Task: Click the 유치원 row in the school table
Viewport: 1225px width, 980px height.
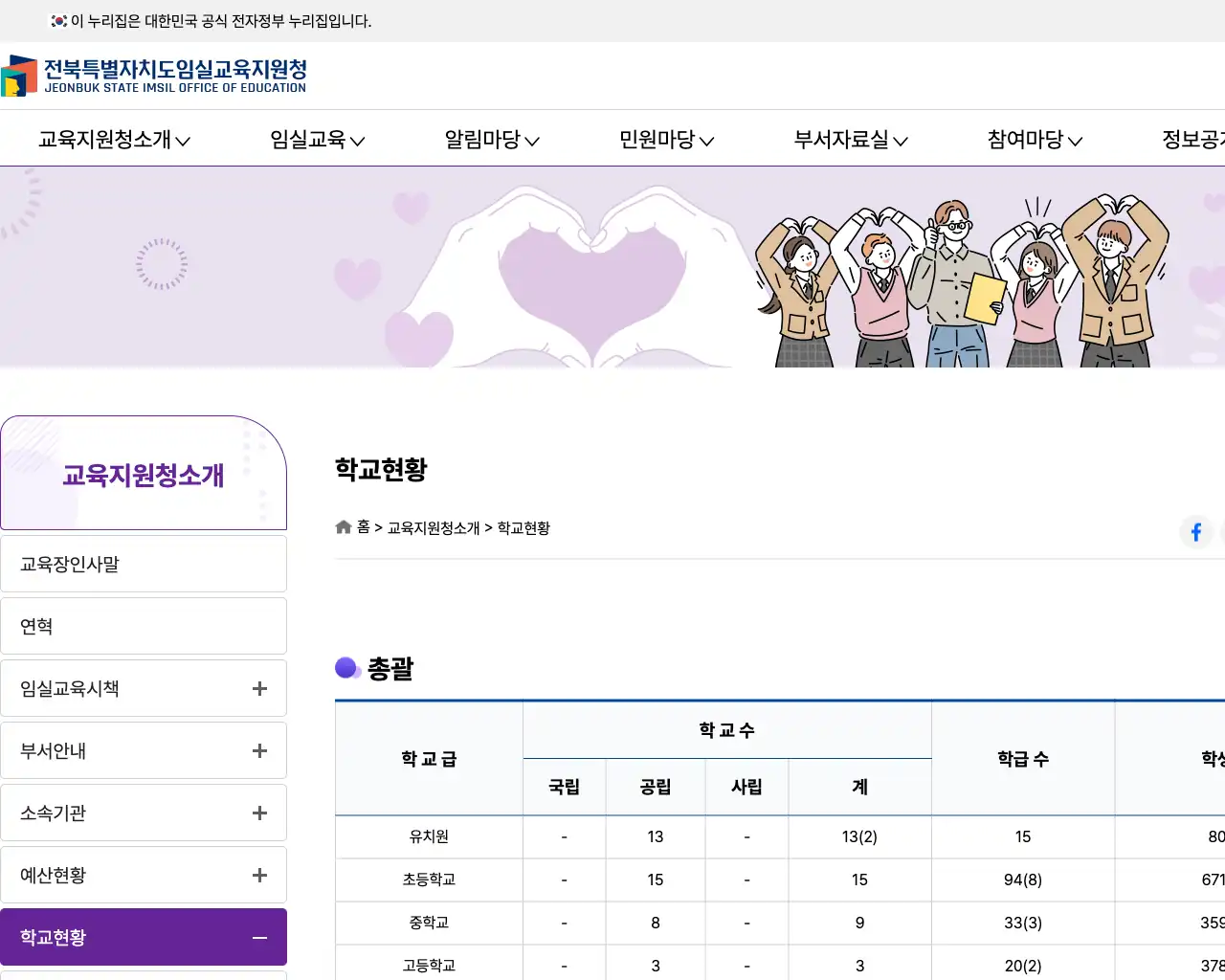Action: tap(429, 835)
